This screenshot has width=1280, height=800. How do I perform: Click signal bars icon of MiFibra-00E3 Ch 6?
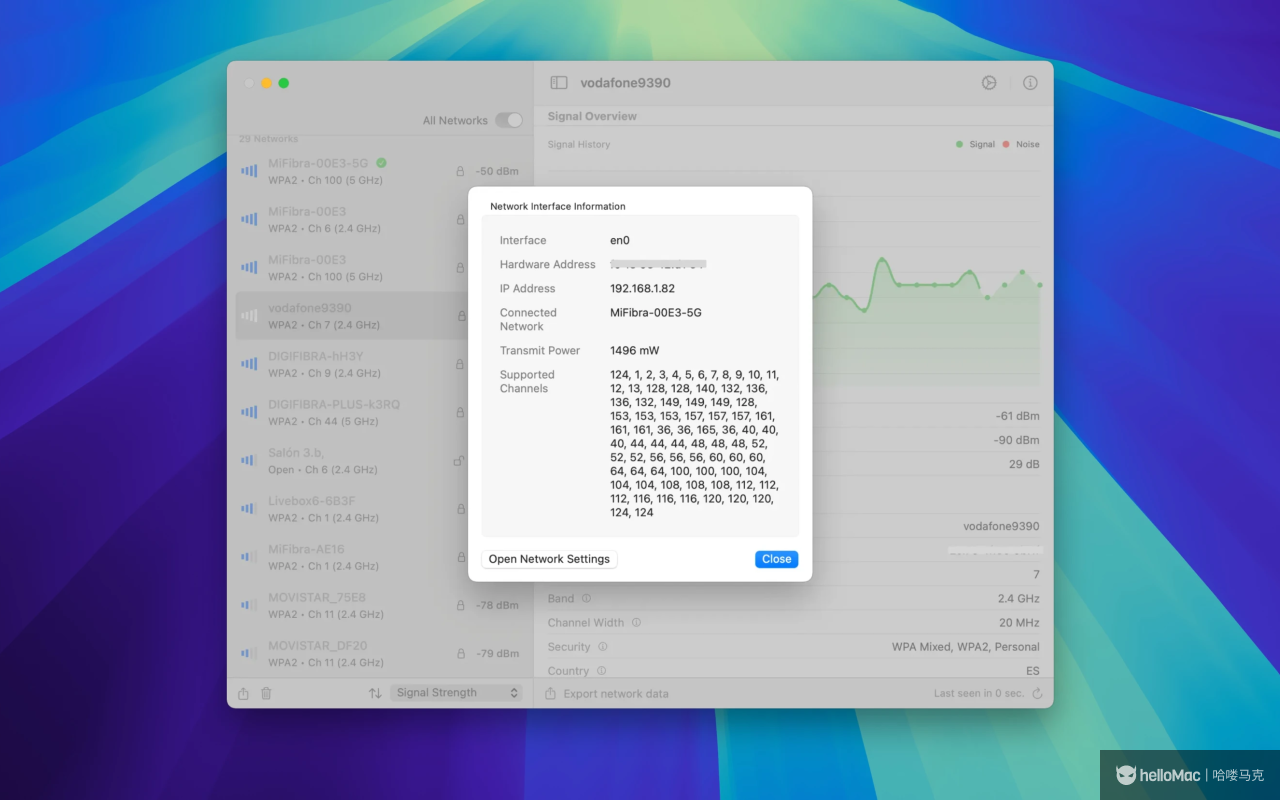coord(249,219)
